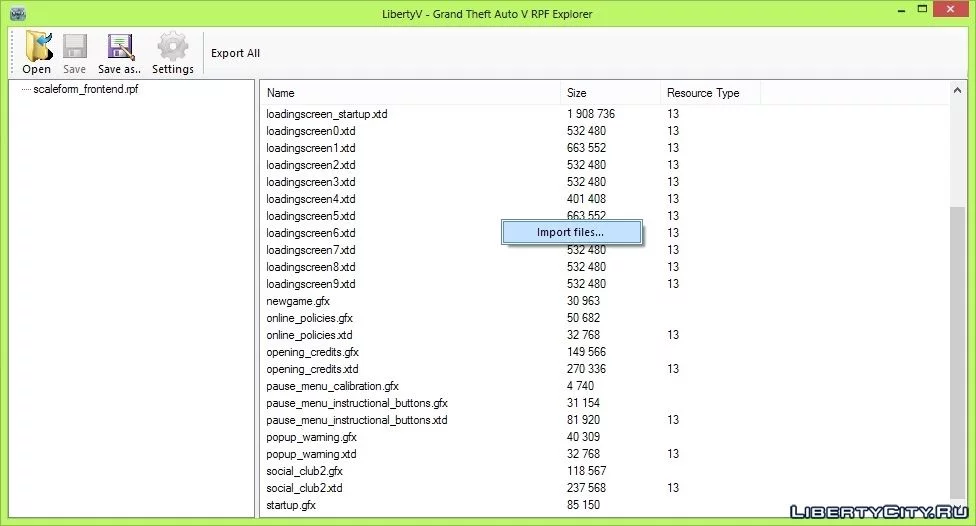Select the file loadingscreen5.xtd
Viewport: 976px width, 526px height.
(311, 216)
